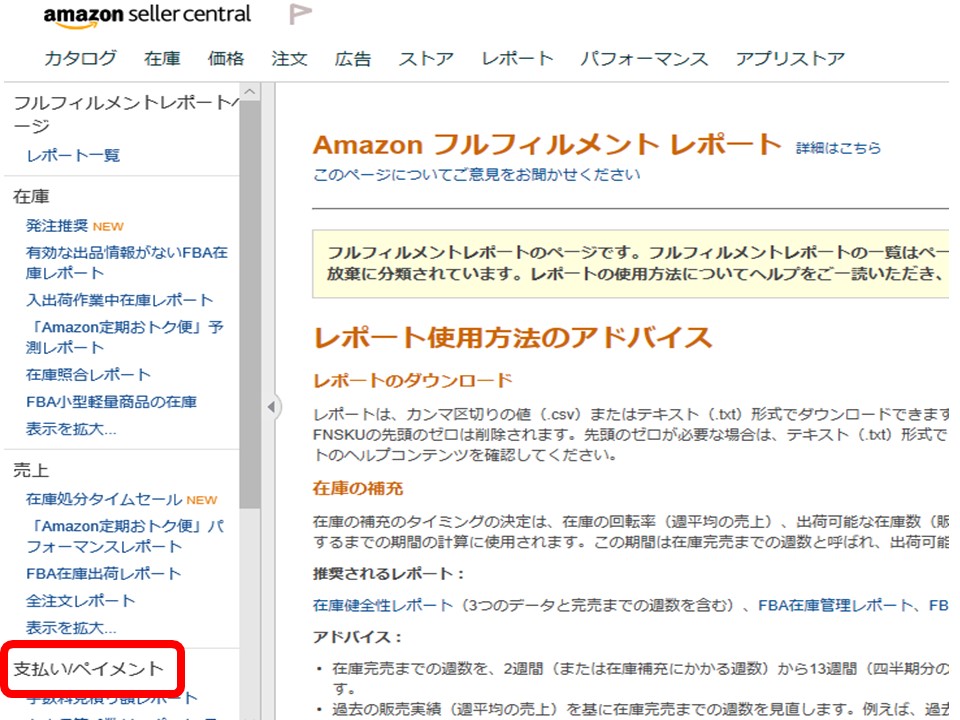
Task: Open the 発注推奨 NEW report link
Action: pos(75,226)
